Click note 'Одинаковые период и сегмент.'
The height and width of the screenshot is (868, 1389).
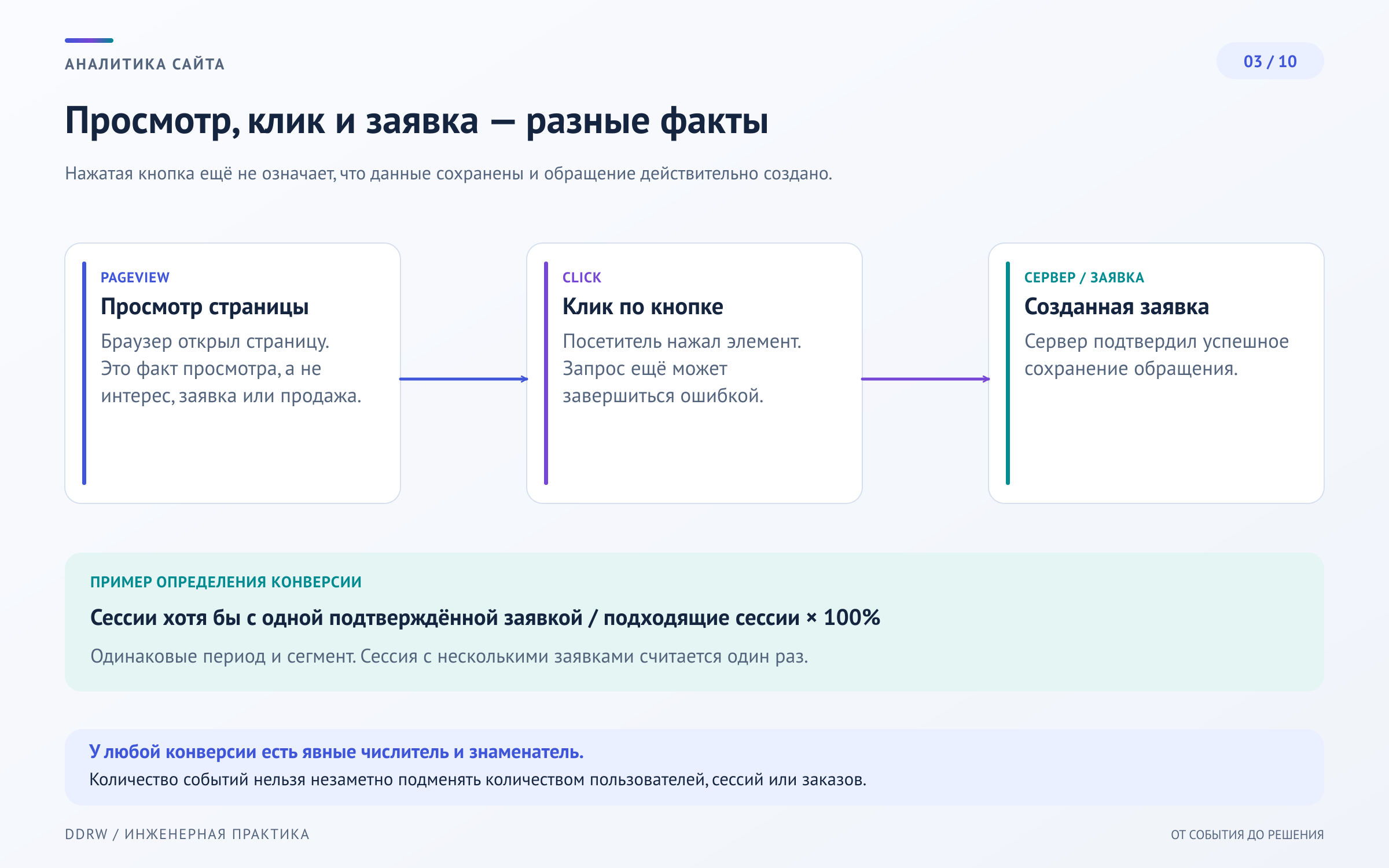(x=223, y=657)
